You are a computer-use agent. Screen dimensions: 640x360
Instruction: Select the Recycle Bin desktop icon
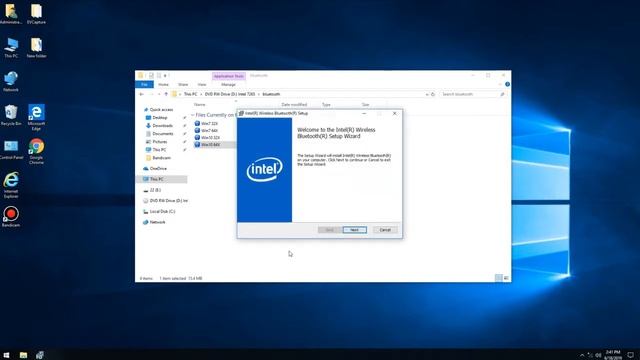[11, 115]
